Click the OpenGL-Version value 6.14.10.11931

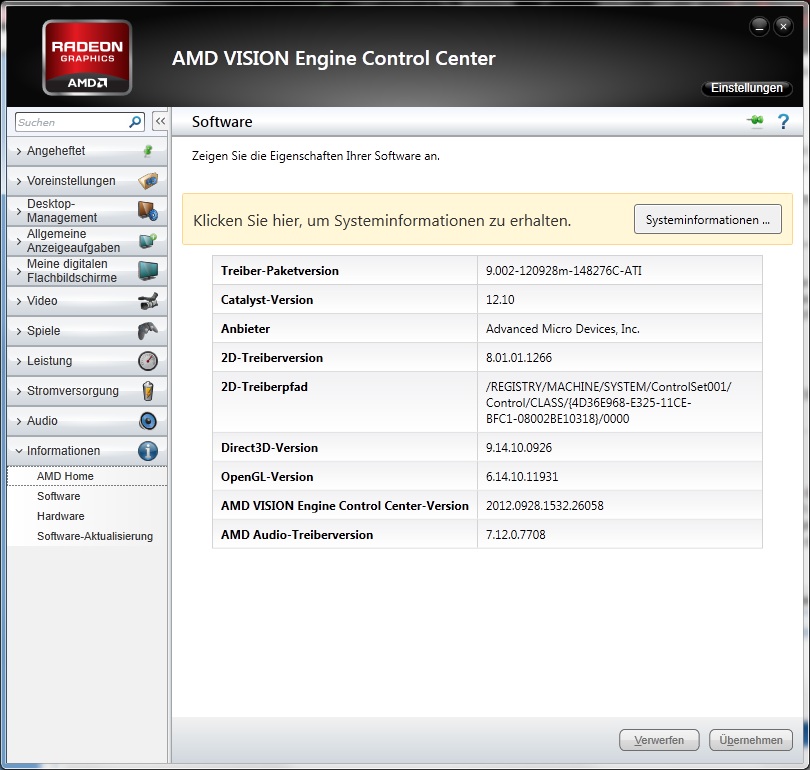[522, 476]
